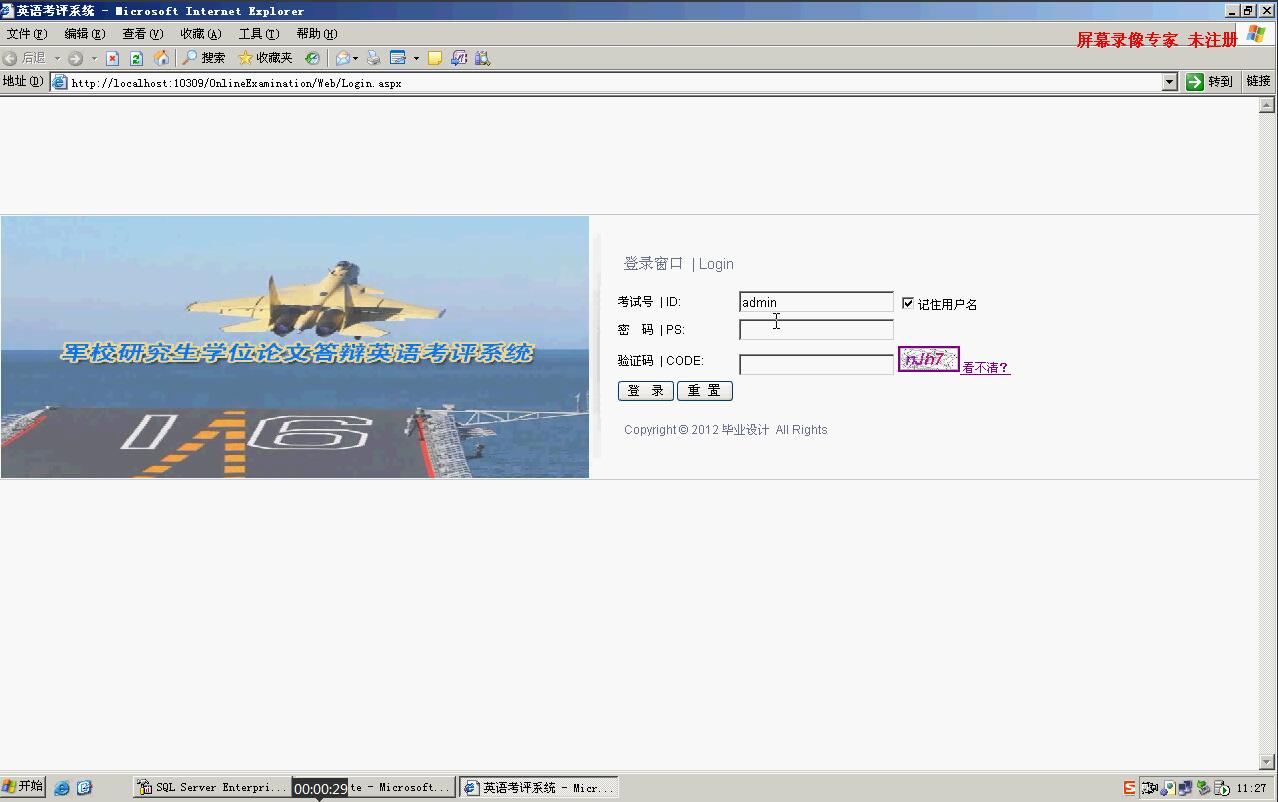Click the 转到 Go button
The height and width of the screenshot is (802, 1278).
click(x=1209, y=82)
